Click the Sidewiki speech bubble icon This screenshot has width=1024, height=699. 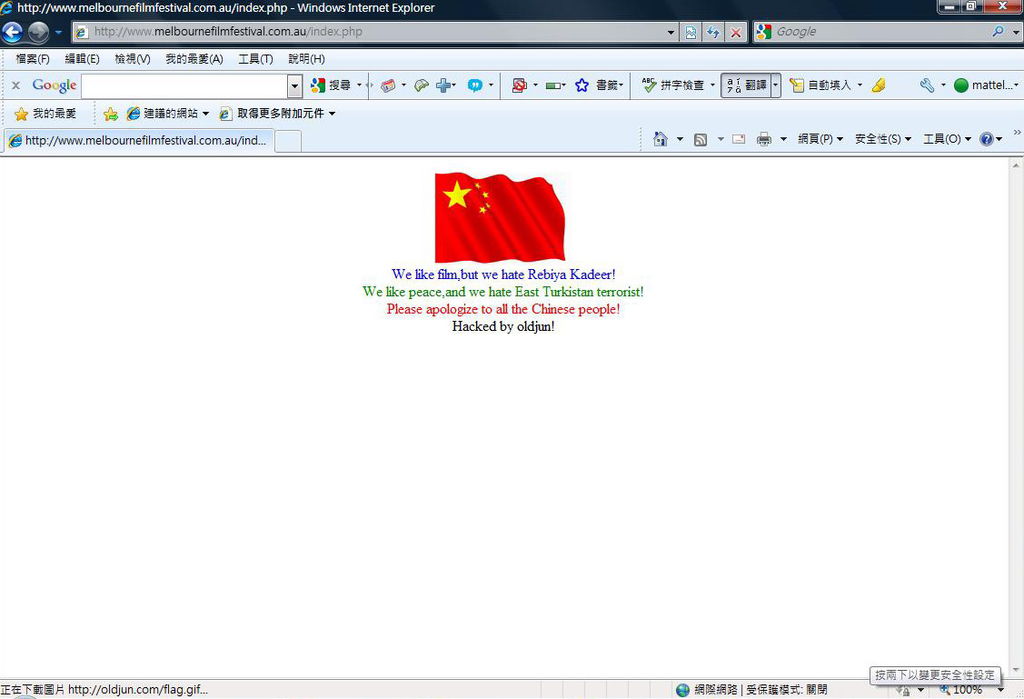tap(475, 86)
